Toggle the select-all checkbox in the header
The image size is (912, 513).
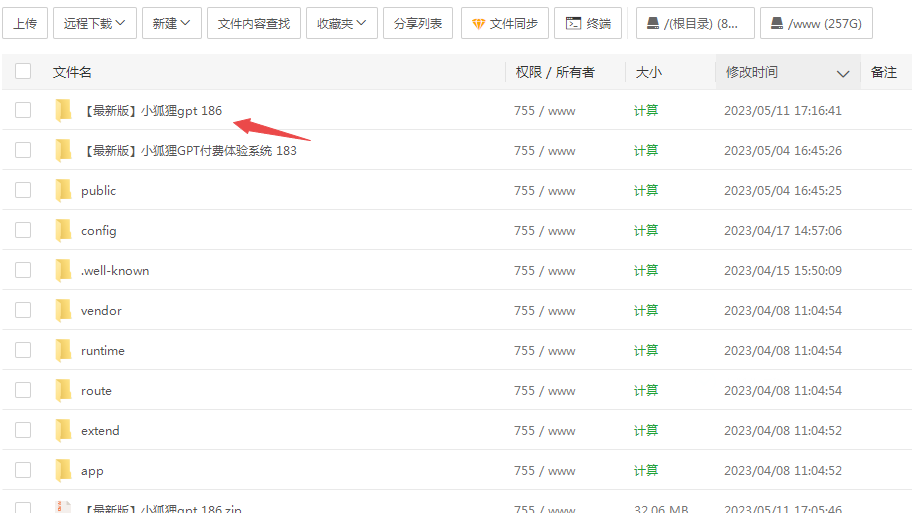[23, 72]
